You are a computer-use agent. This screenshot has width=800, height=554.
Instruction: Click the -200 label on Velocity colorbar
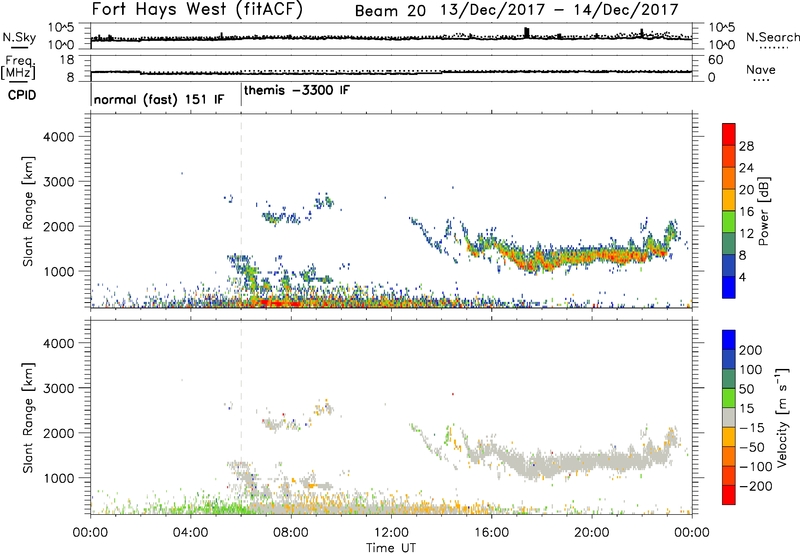click(756, 486)
